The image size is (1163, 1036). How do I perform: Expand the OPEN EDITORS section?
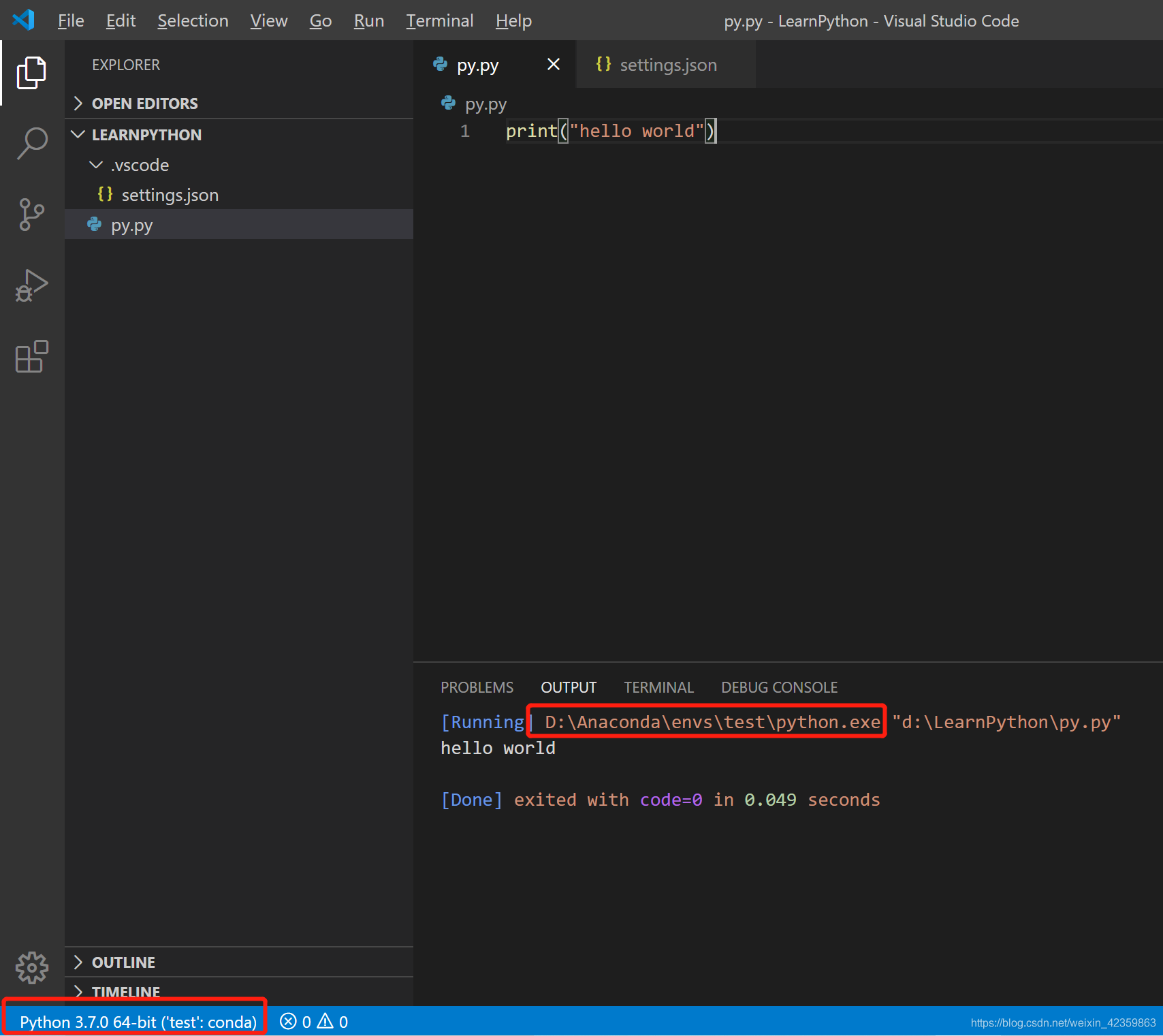(x=239, y=104)
